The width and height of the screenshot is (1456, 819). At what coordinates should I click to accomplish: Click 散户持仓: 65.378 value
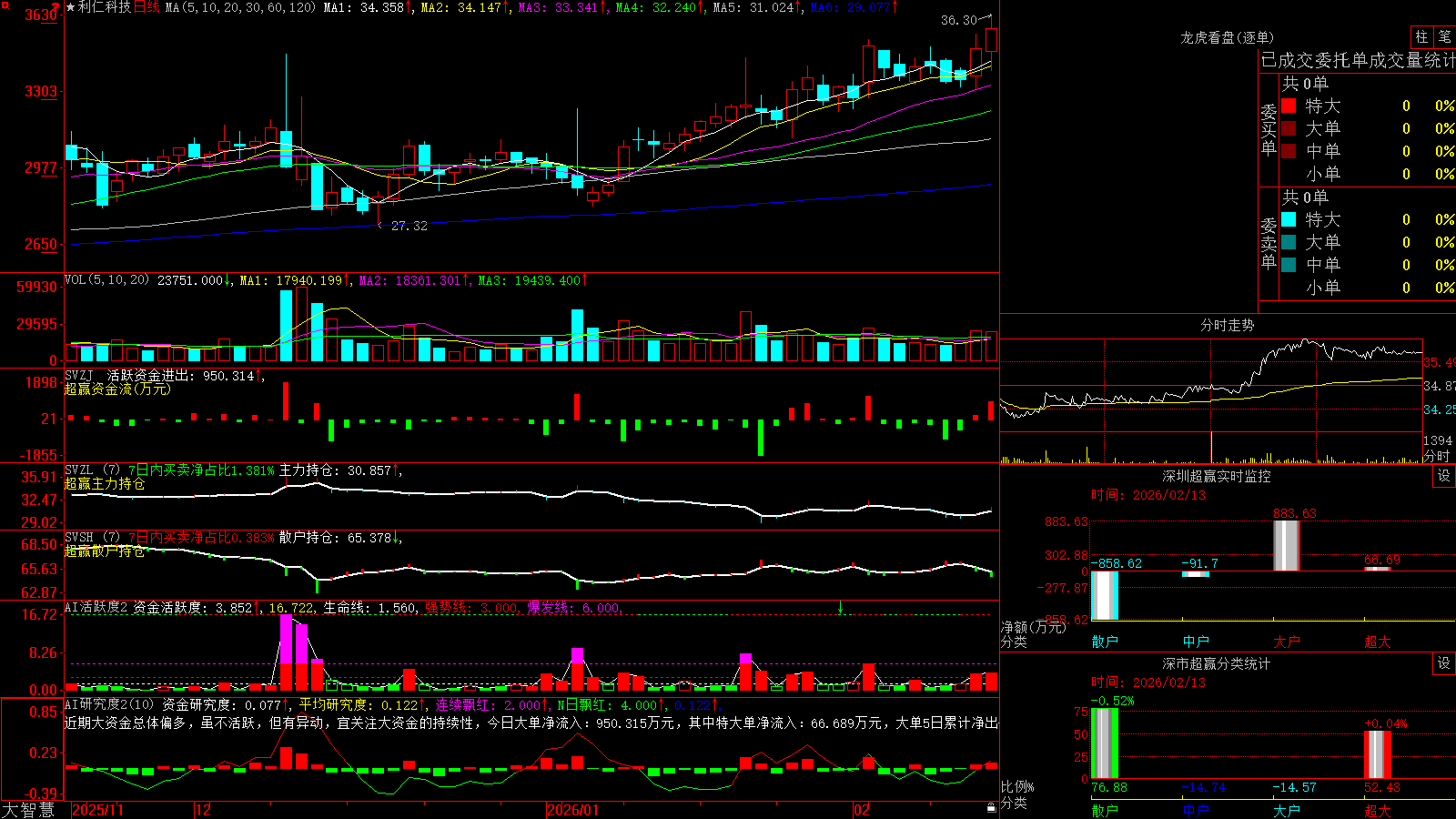(338, 537)
